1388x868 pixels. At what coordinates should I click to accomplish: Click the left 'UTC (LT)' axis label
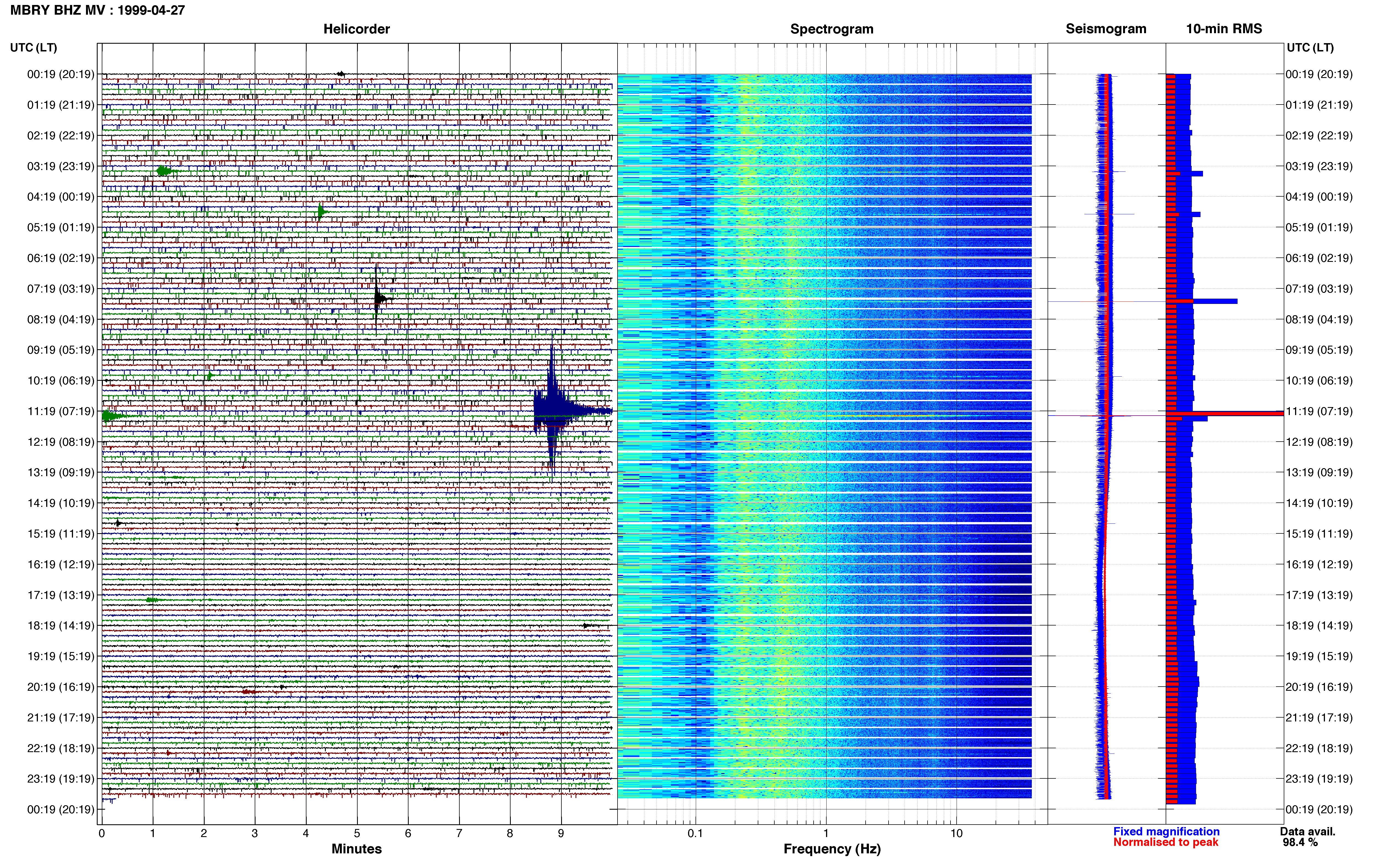pos(34,48)
